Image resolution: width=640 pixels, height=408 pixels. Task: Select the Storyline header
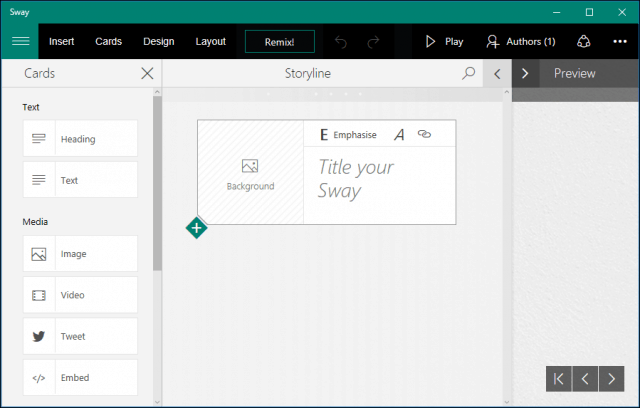pos(308,73)
